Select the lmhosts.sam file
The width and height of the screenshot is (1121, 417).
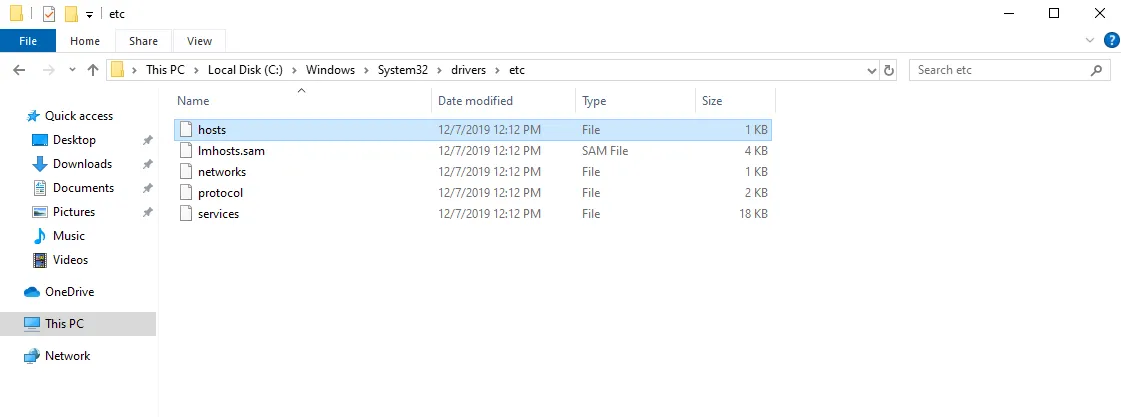pos(473,151)
